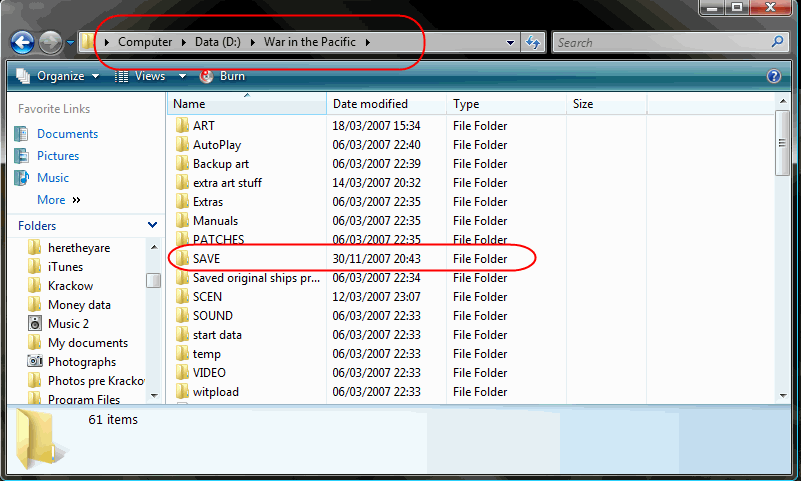Open the address bar history dropdown
Viewport: 801px width, 481px height.
pos(510,43)
